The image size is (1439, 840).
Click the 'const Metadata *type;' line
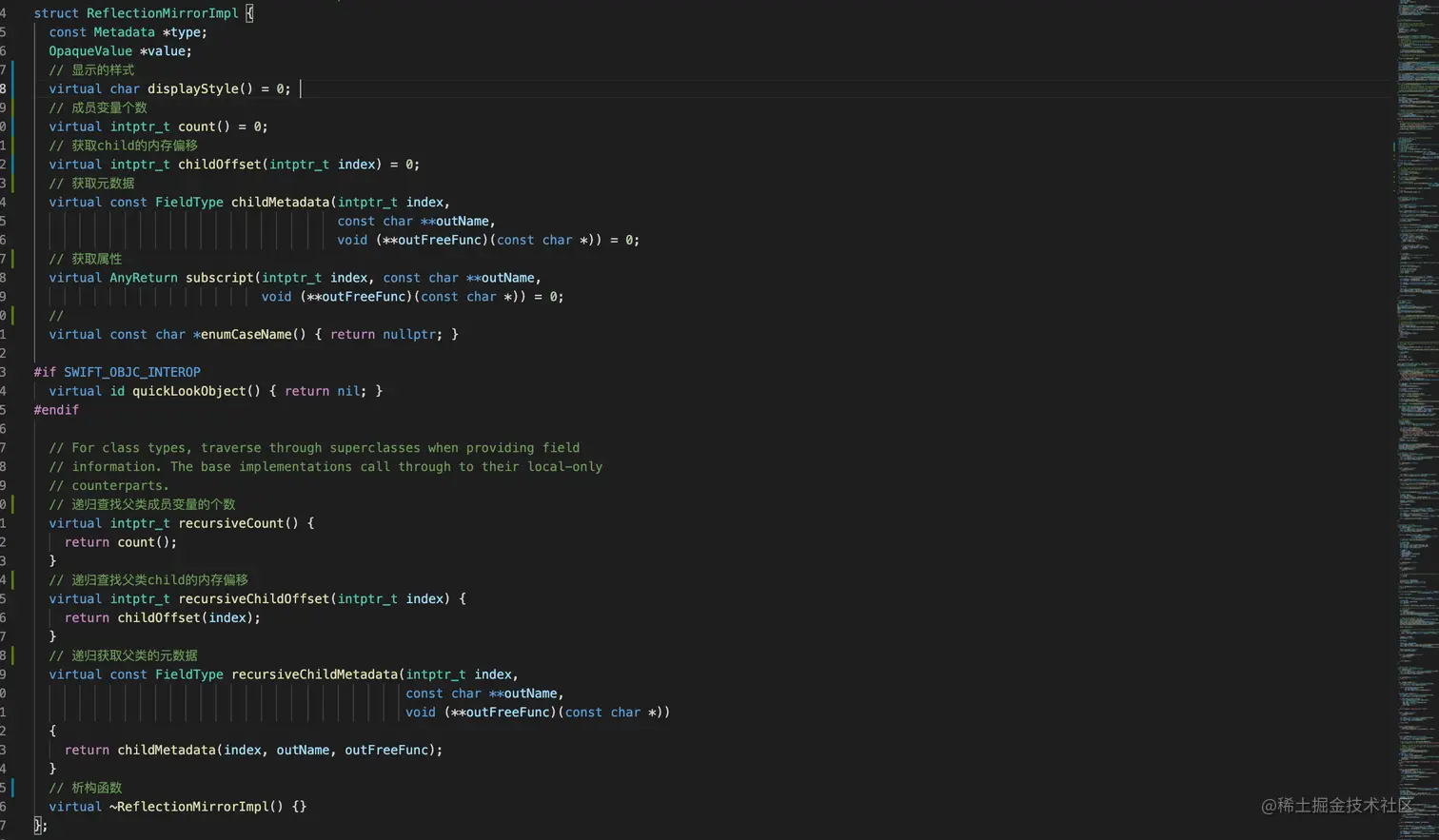pyautogui.click(x=128, y=32)
